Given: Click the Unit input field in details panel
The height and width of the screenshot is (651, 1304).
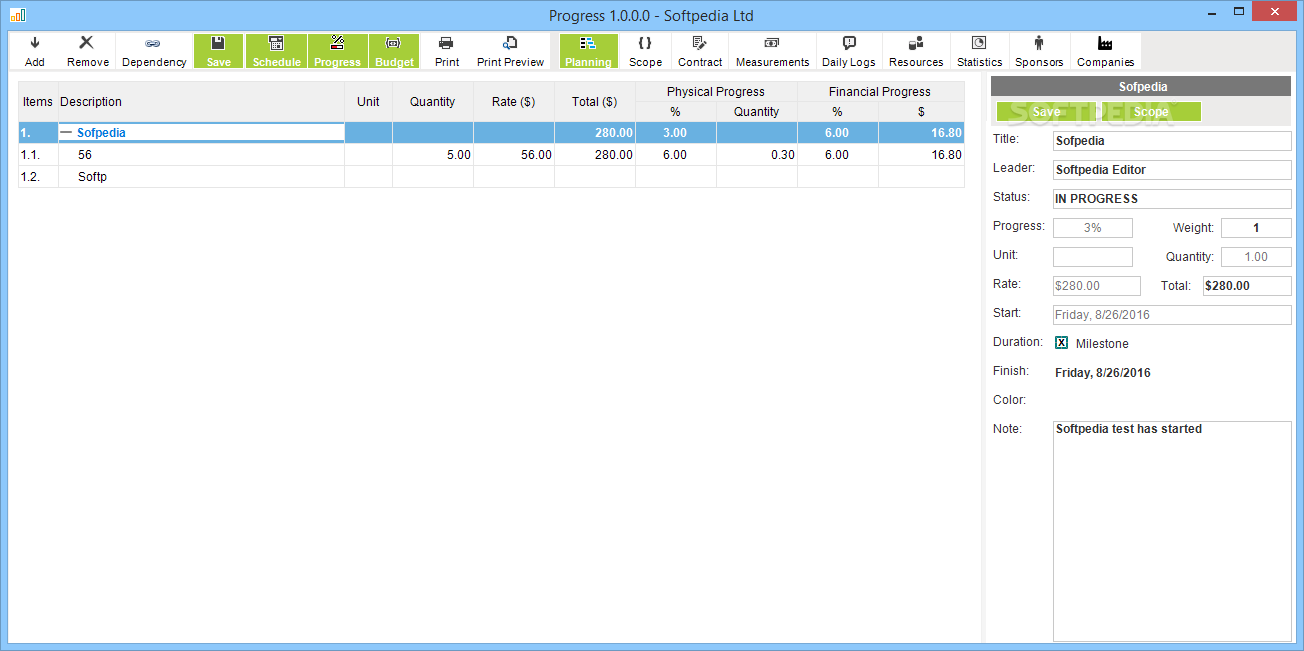Looking at the screenshot, I should [1093, 257].
